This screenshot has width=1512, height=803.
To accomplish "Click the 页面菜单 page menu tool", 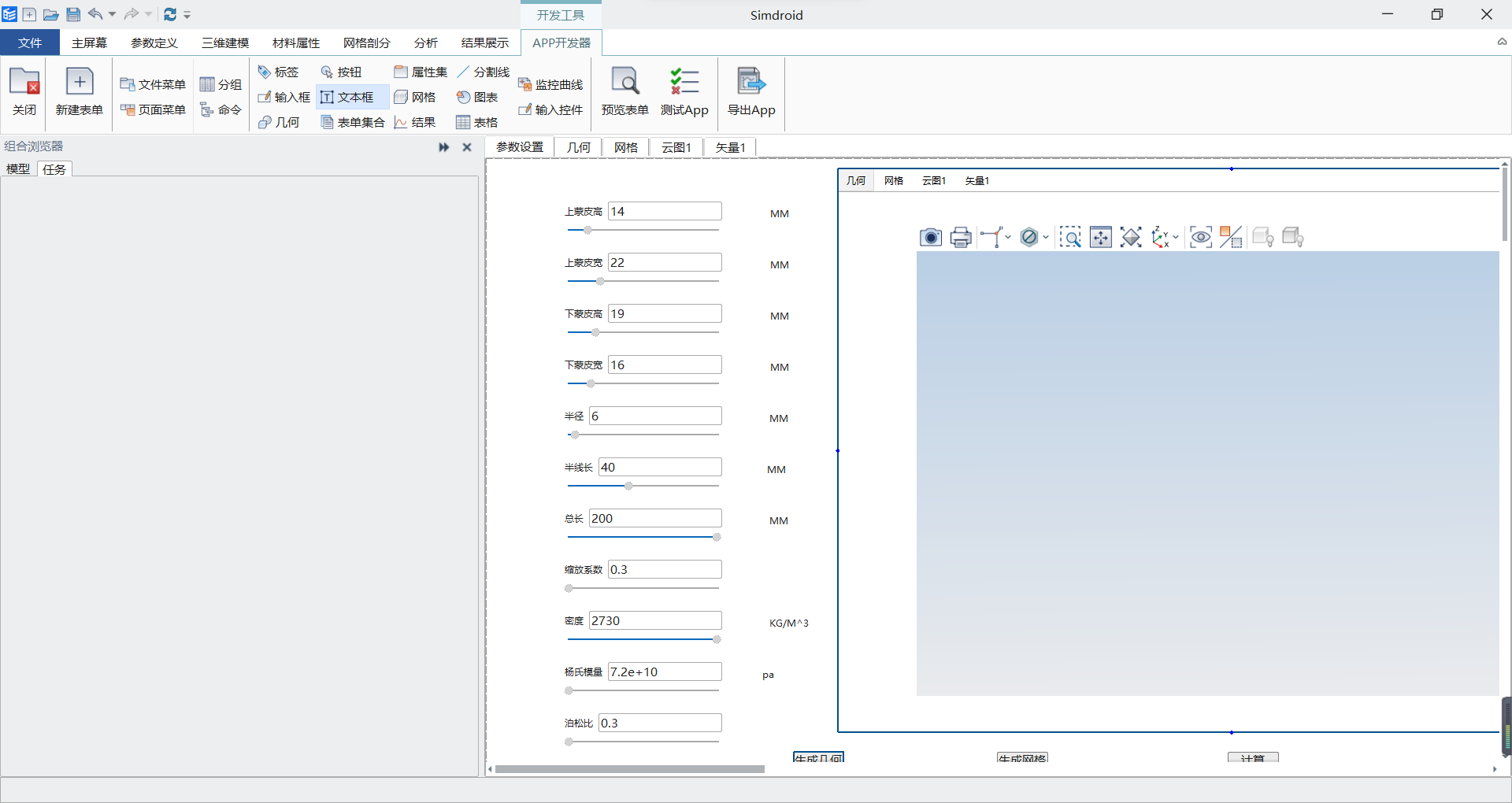I will click(x=153, y=109).
